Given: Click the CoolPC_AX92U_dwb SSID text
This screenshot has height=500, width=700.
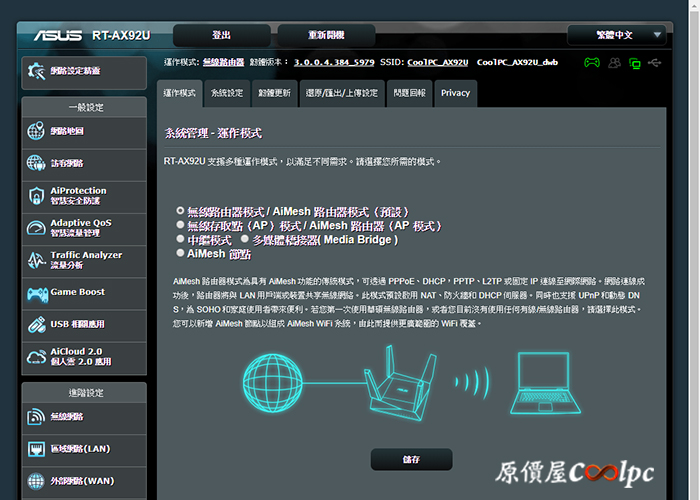Looking at the screenshot, I should pyautogui.click(x=517, y=62).
